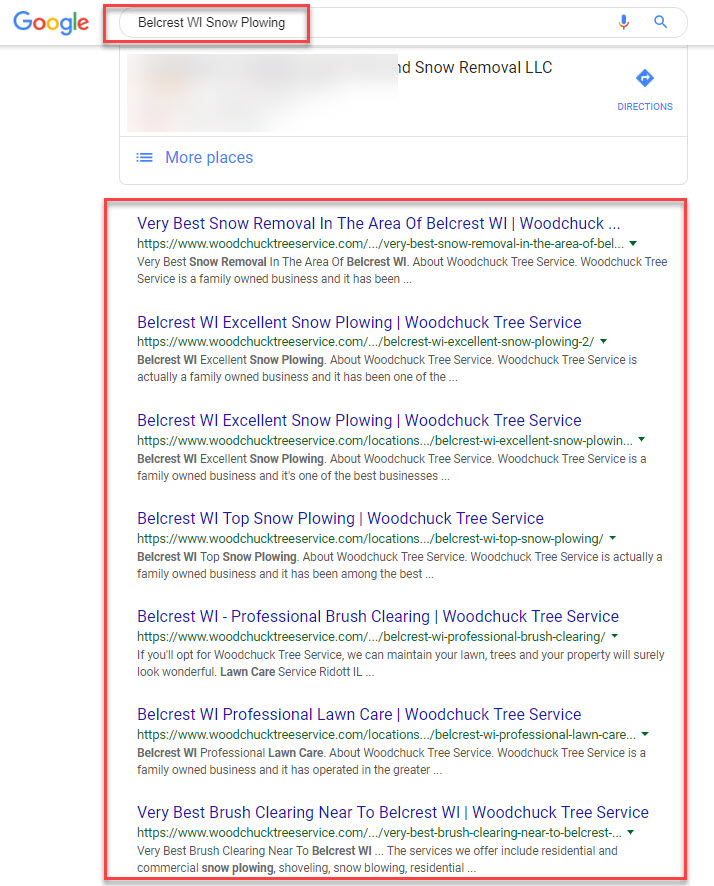714x886 pixels.
Task: Click the Snow Removal LLC business title
Action: click(x=474, y=67)
